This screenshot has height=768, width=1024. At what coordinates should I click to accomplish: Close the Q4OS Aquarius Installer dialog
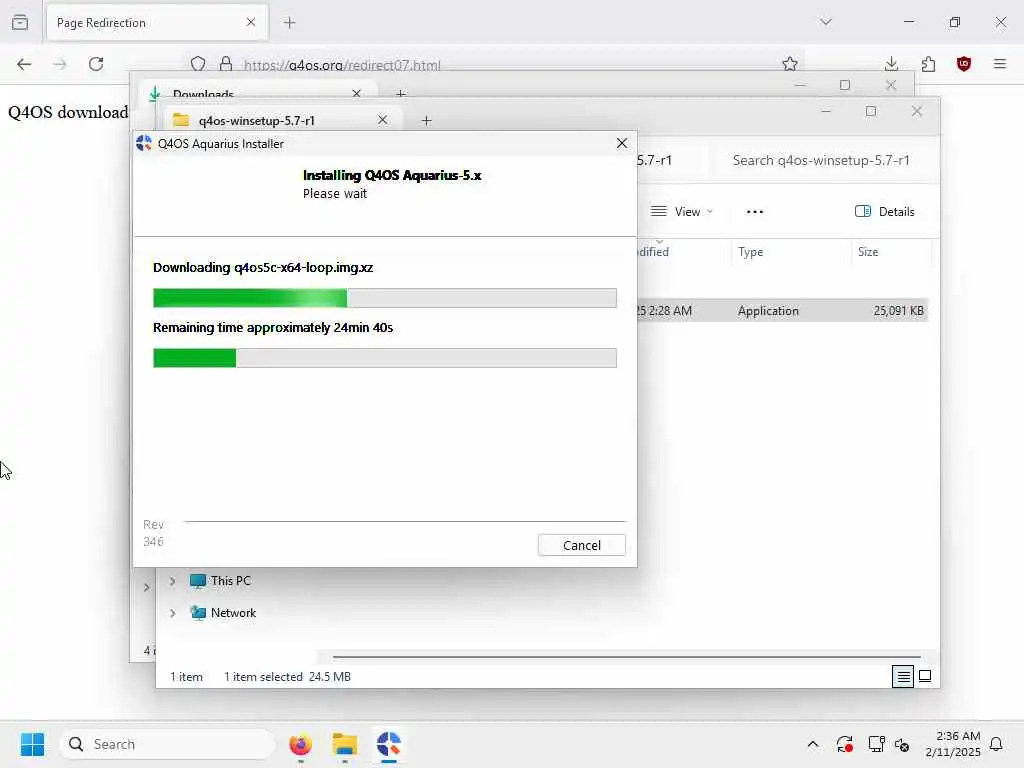622,143
